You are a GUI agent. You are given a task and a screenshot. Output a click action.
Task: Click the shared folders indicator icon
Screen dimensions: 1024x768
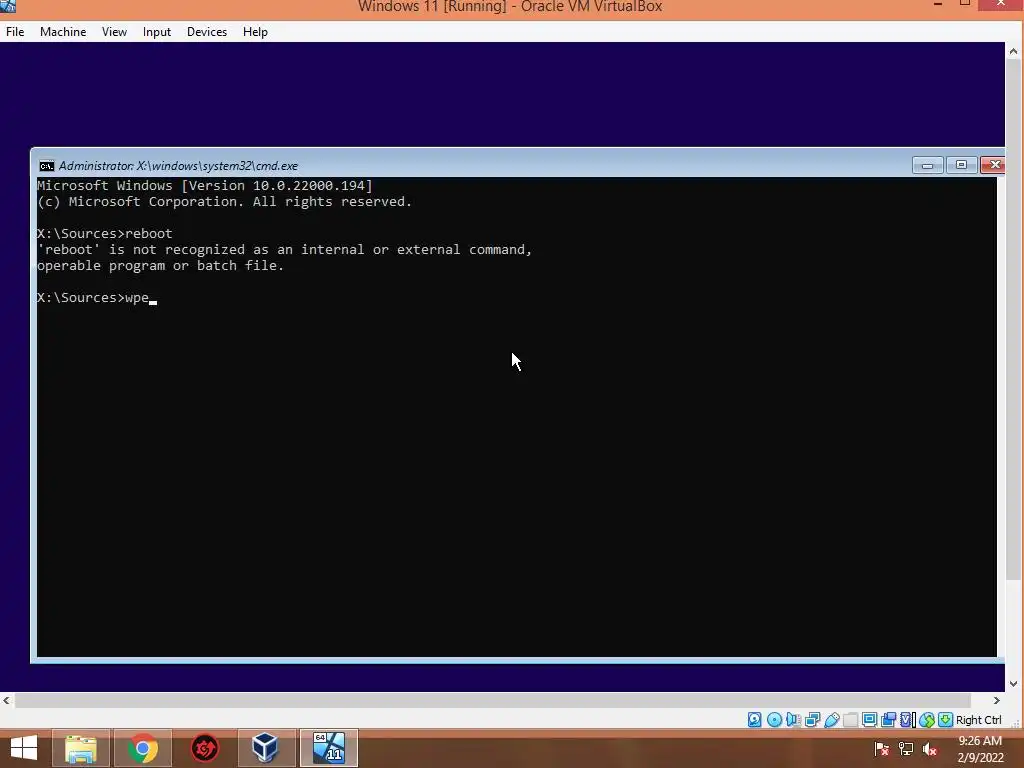(850, 720)
